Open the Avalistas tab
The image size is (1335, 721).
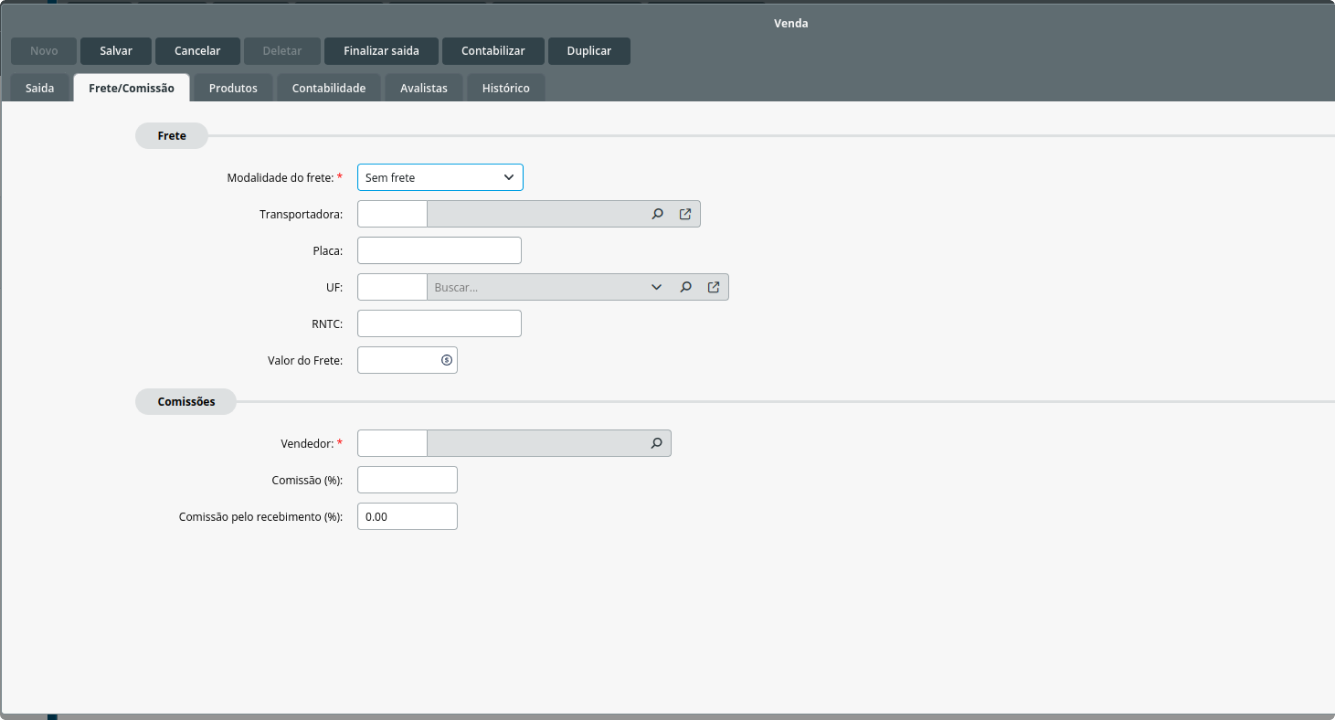424,88
